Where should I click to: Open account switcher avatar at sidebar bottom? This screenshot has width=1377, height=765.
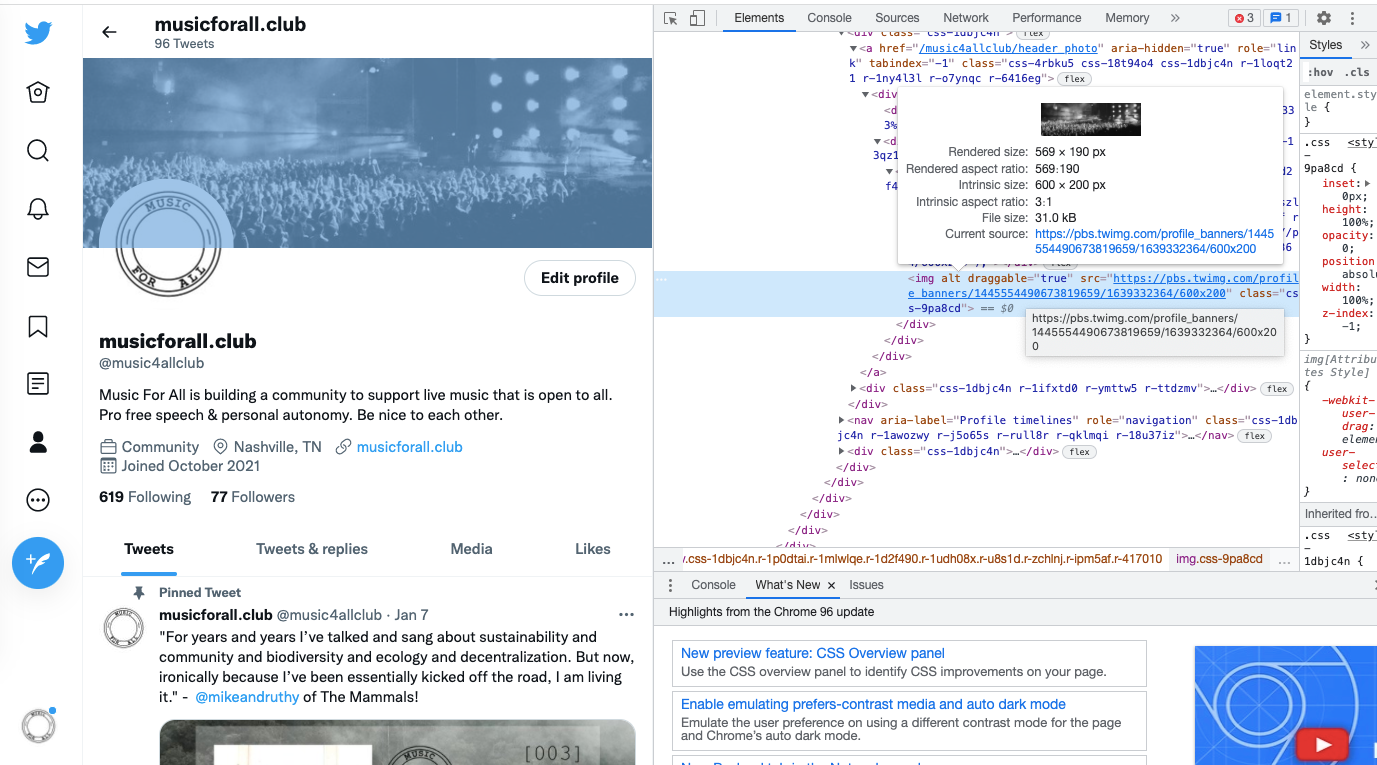pos(38,725)
